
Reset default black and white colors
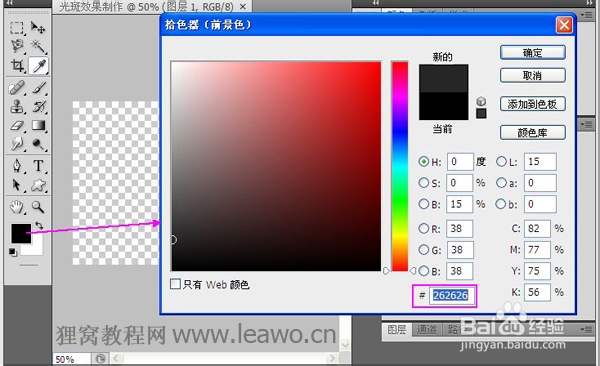(x=13, y=252)
